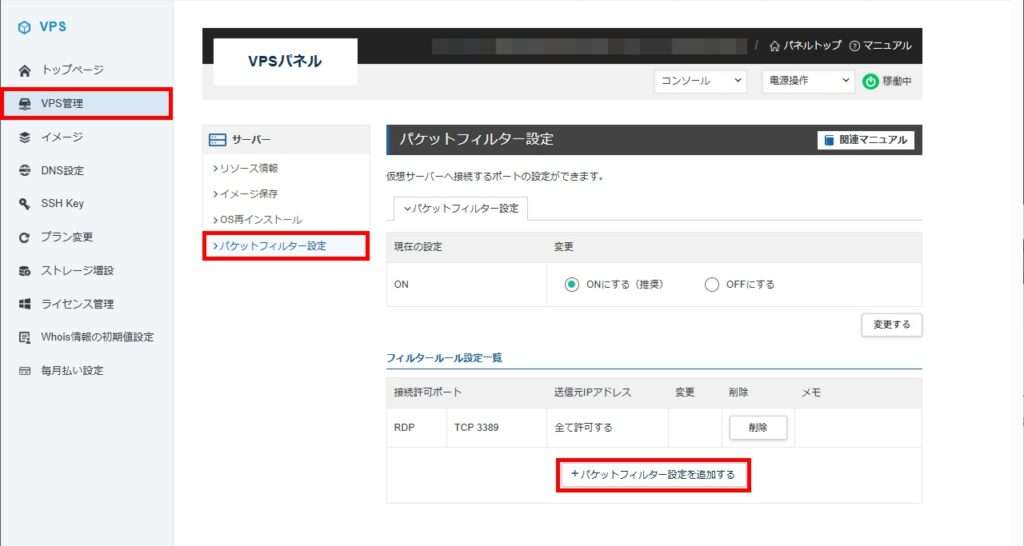Click the key icon beside SSH Key

pos(25,204)
